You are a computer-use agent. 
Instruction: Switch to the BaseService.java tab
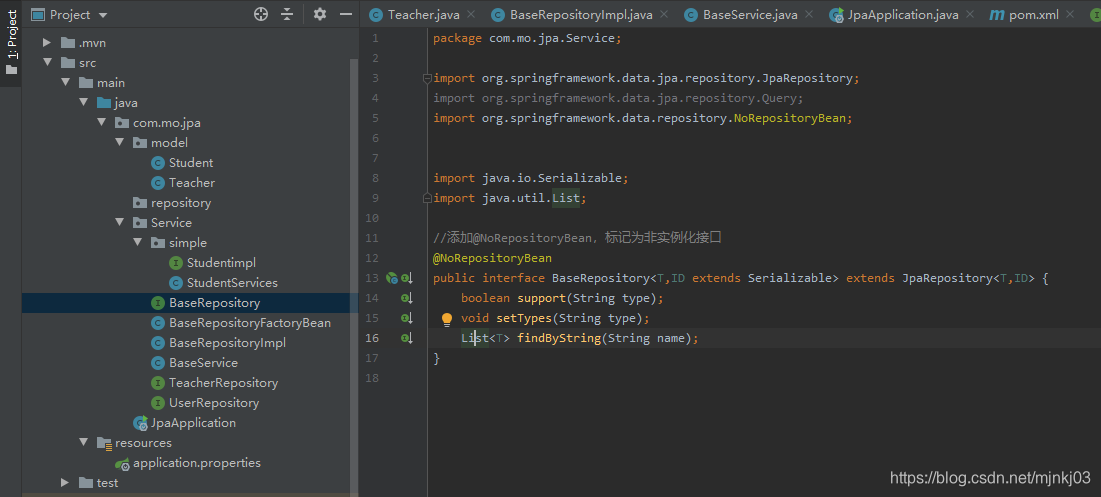pyautogui.click(x=750, y=15)
